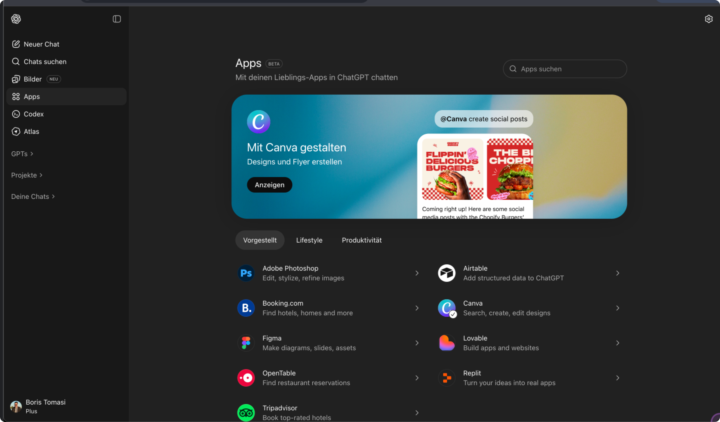Collapse the sidebar with the panel icon

[117, 19]
